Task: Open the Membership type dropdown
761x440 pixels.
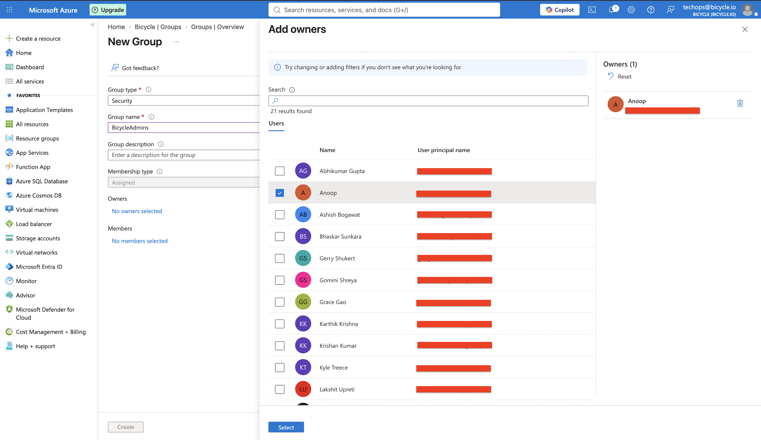Action: 183,182
